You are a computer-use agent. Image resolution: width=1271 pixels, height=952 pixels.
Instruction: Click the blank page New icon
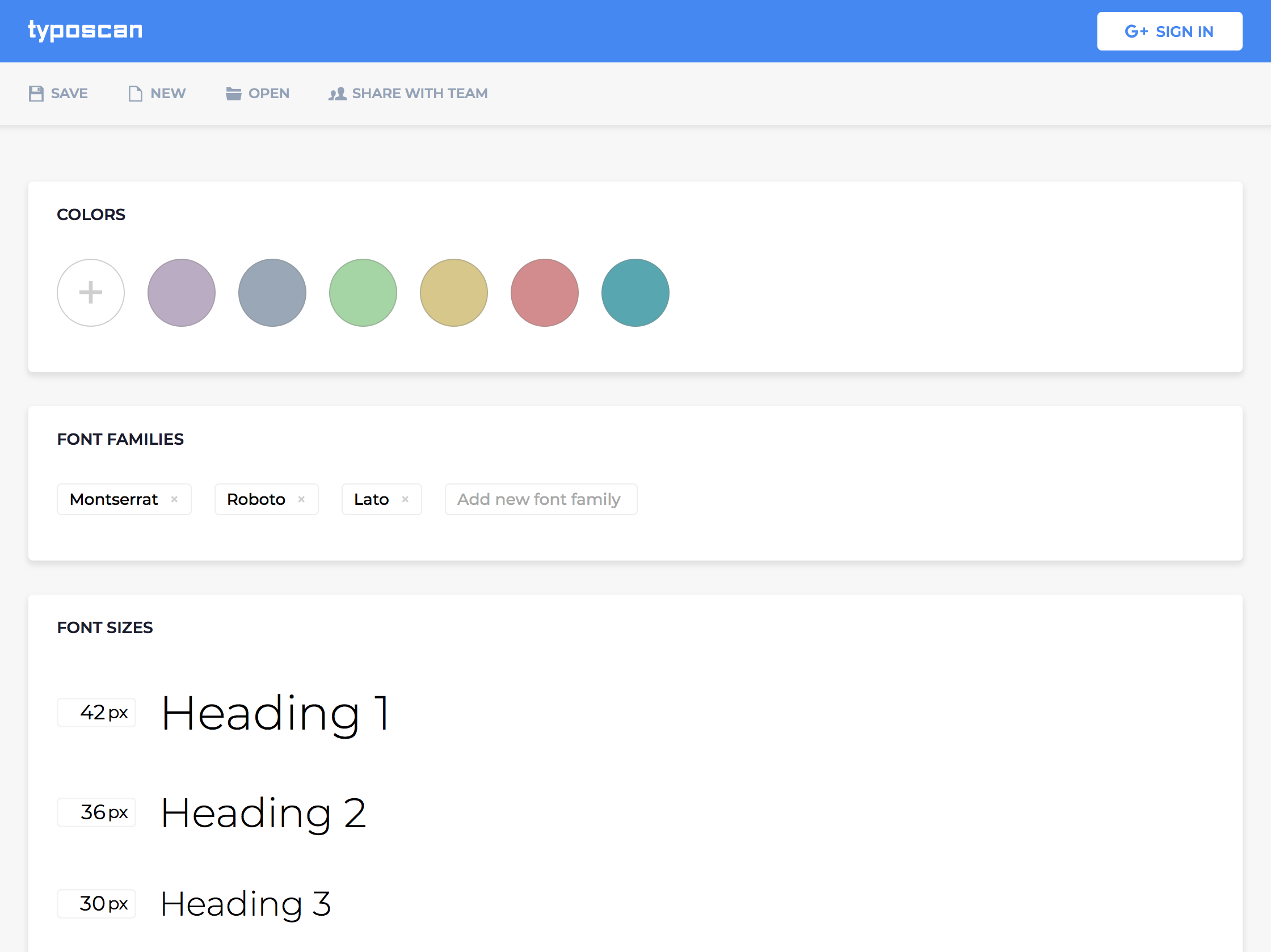(136, 94)
